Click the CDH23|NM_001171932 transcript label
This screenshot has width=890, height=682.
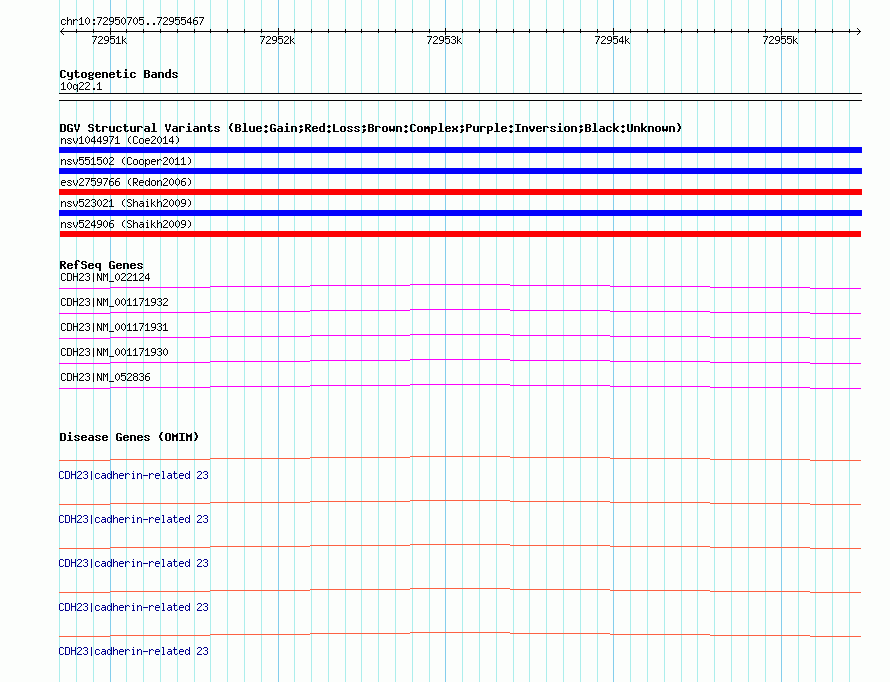[114, 302]
